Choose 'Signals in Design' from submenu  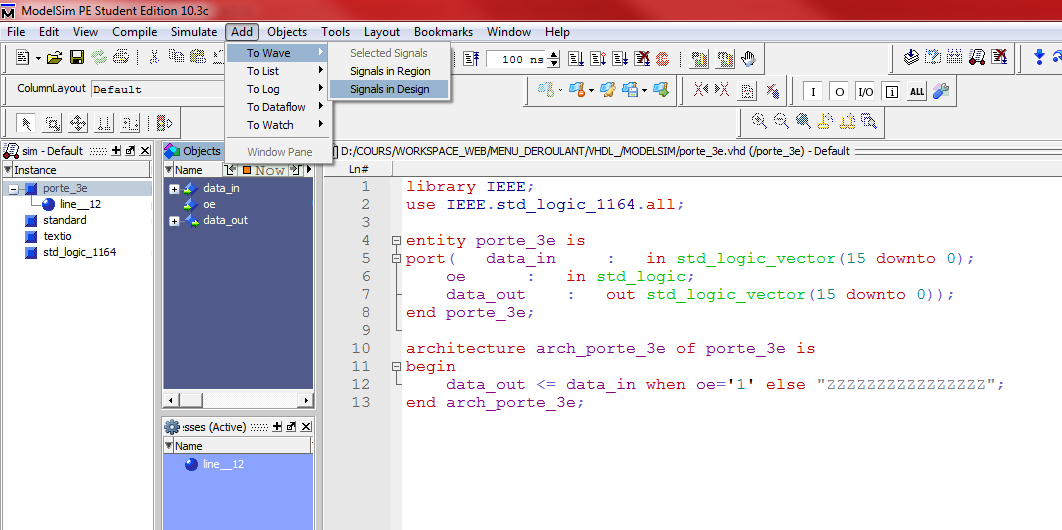pos(389,89)
